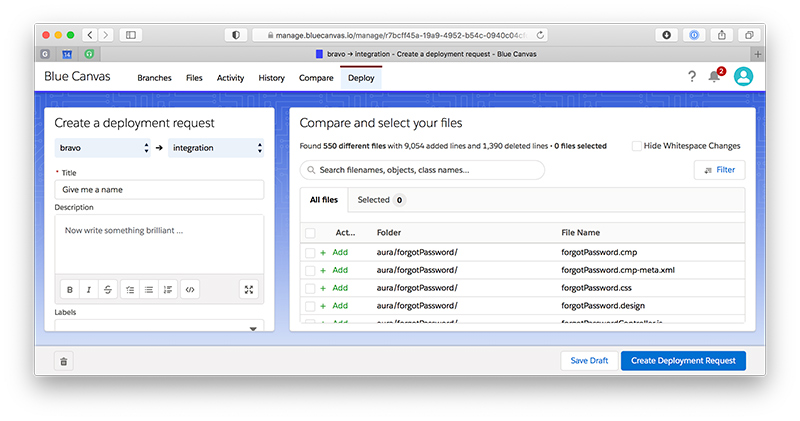The height and width of the screenshot is (421, 800).
Task: Open the History menu
Action: click(x=271, y=78)
